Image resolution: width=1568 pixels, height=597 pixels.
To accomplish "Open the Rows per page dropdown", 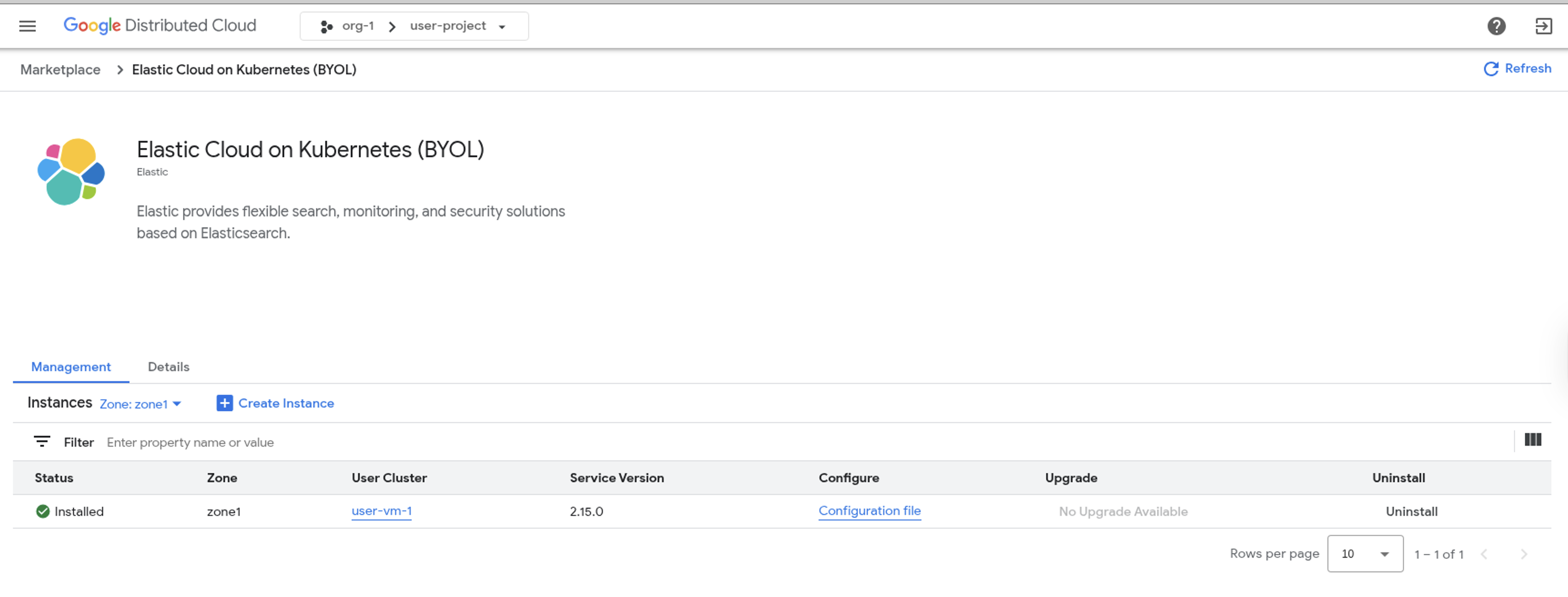I will tap(1364, 554).
